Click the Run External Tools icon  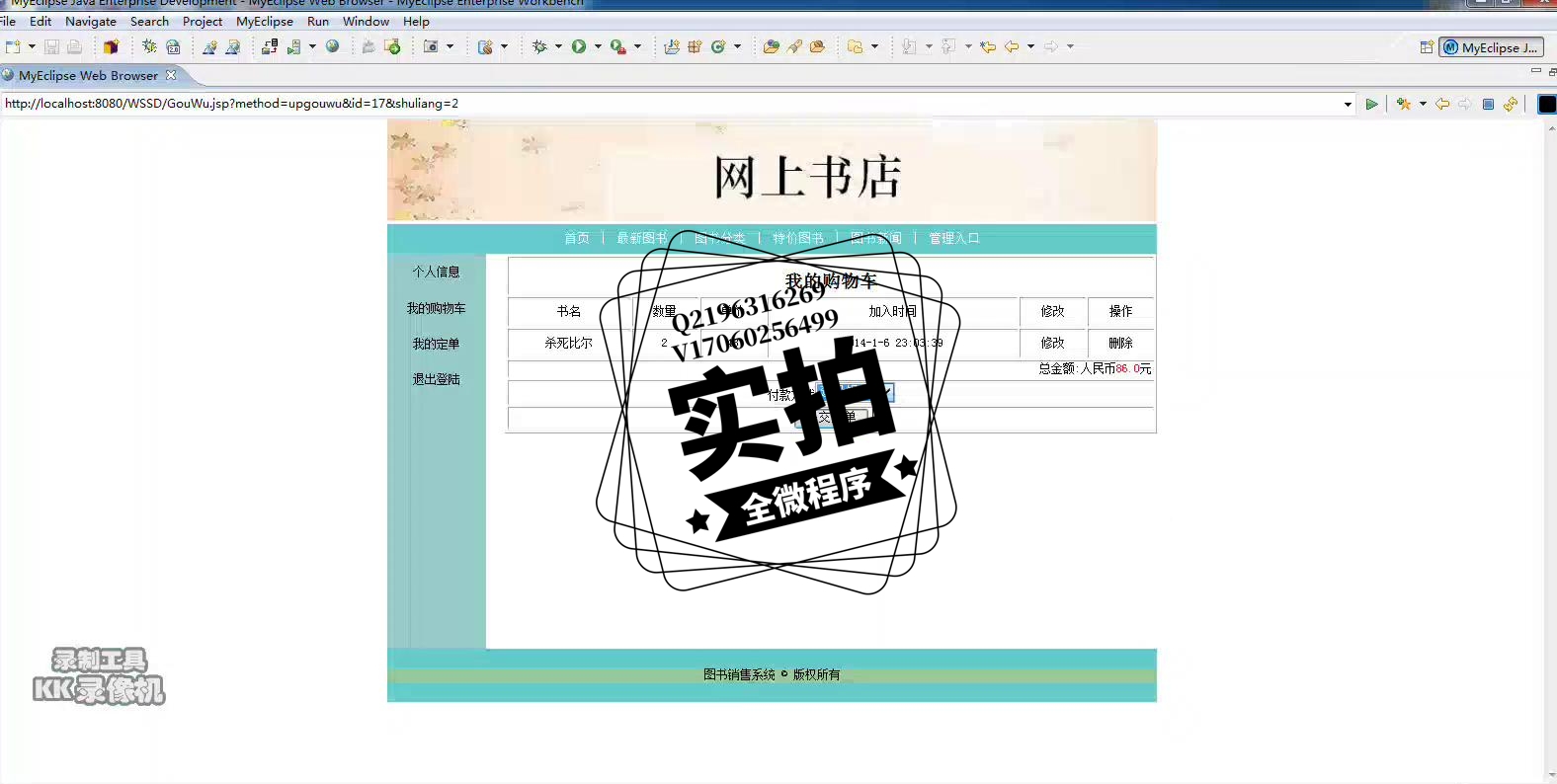coord(618,46)
